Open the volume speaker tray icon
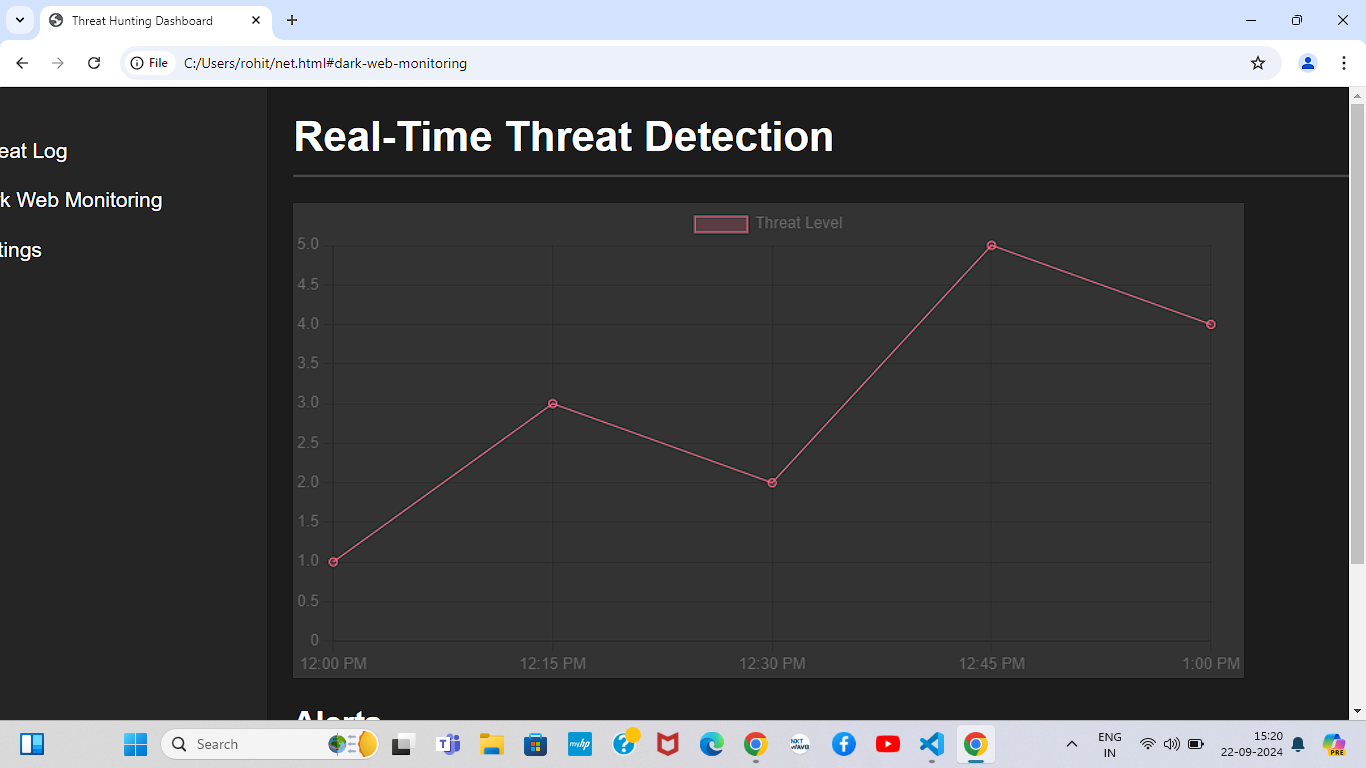Screen dimensions: 1366x768 (1172, 744)
